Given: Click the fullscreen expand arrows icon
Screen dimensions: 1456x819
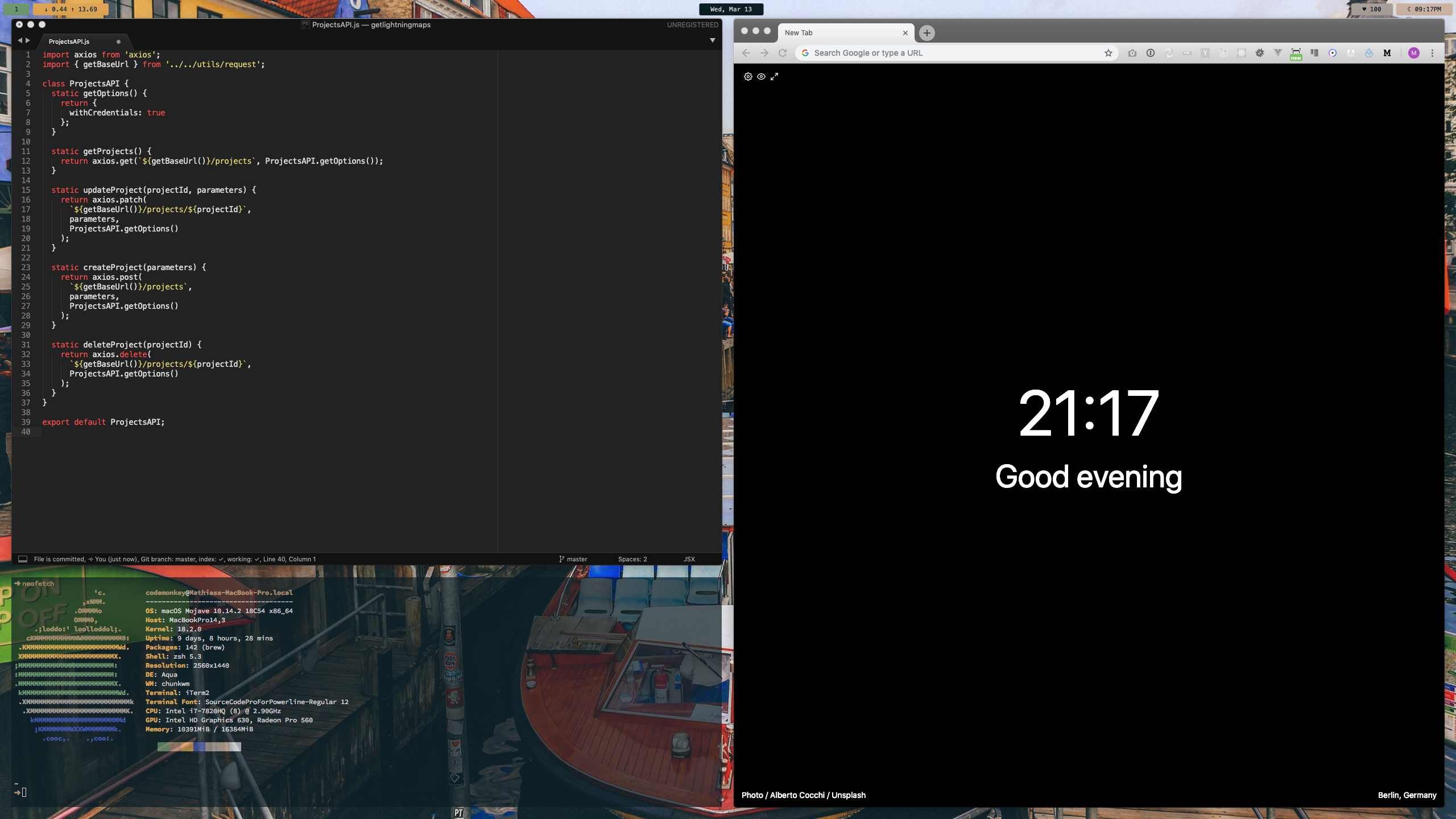Looking at the screenshot, I should (774, 77).
